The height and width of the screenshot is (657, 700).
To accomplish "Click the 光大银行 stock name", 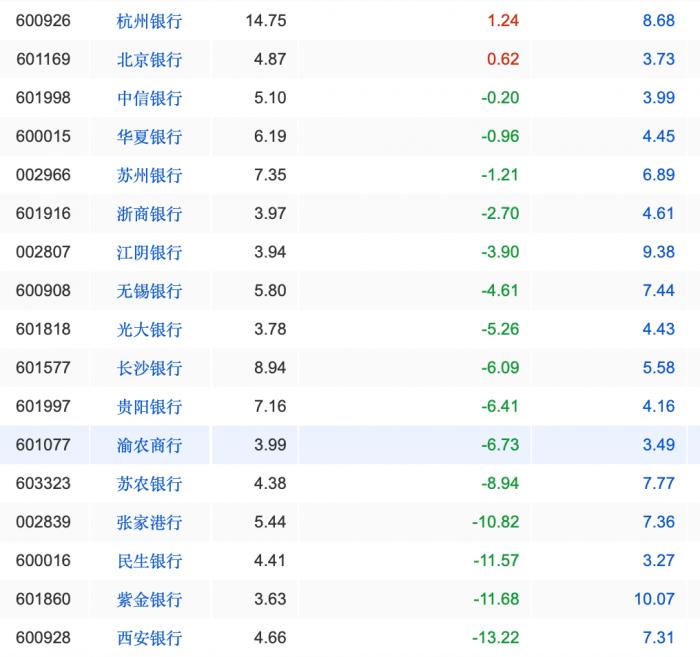I will (x=149, y=329).
